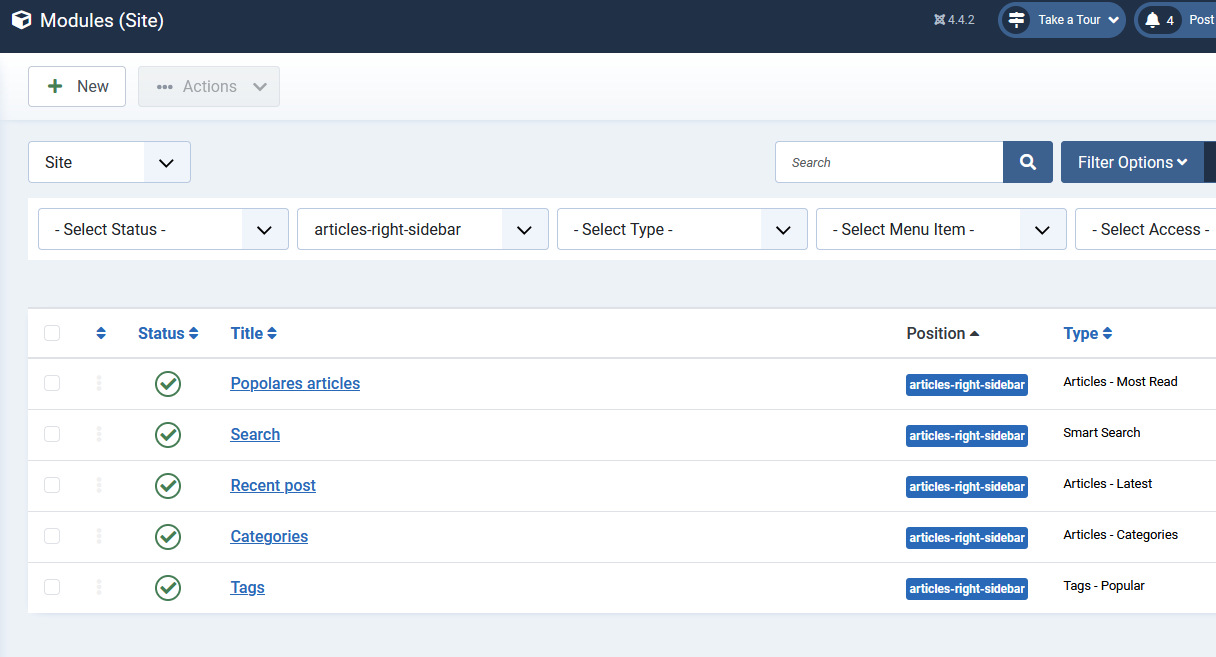
Task: Click the magnifying glass search button
Action: point(1027,162)
